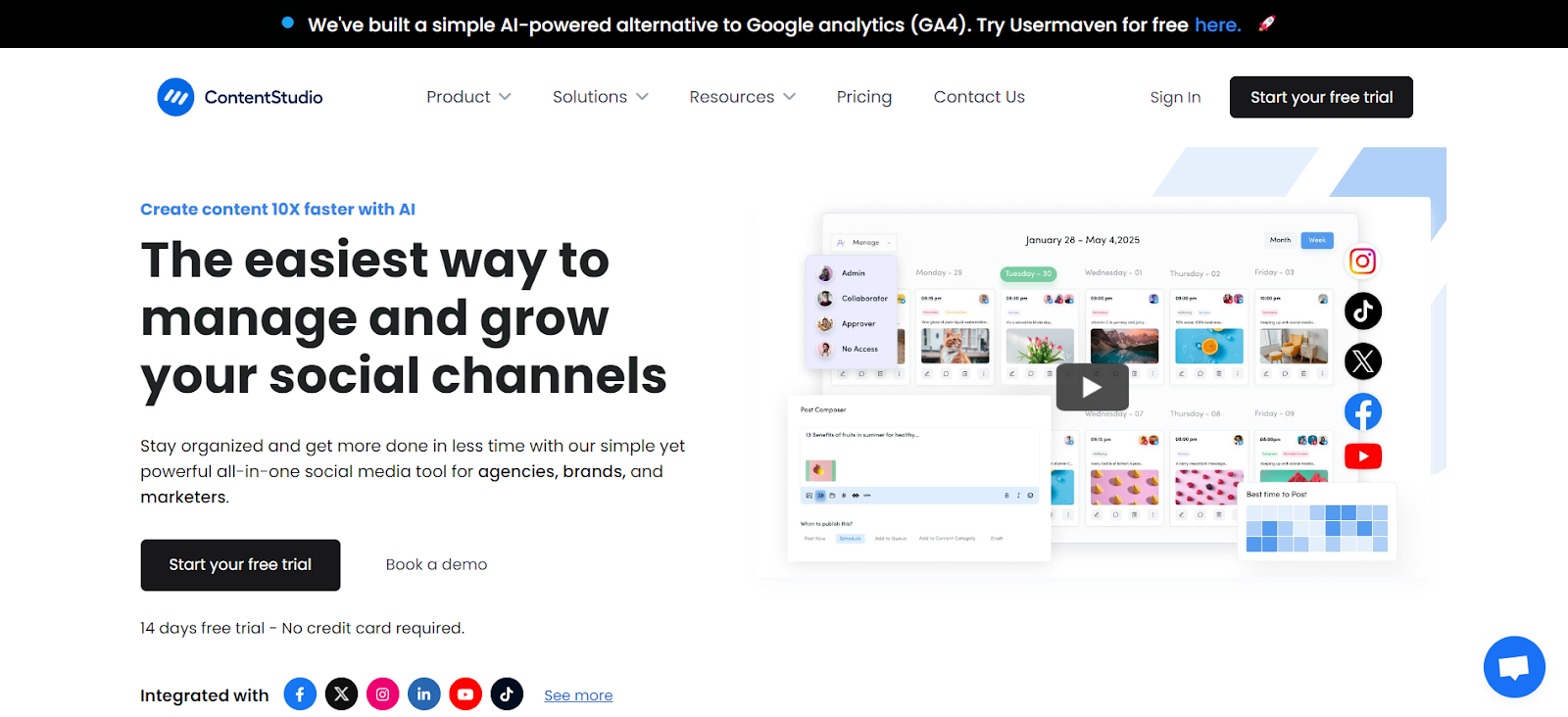Open the Instagram icon beside Integrated with

click(382, 694)
